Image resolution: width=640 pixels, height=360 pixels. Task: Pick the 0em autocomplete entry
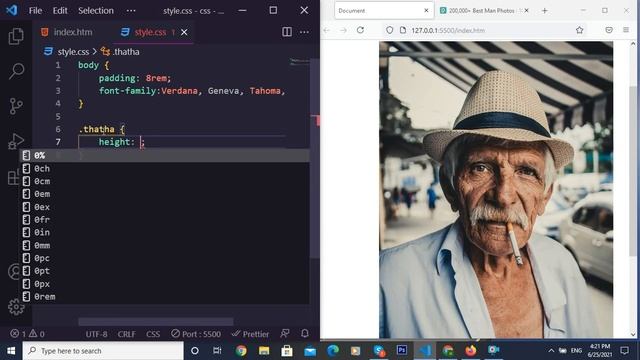point(165,194)
